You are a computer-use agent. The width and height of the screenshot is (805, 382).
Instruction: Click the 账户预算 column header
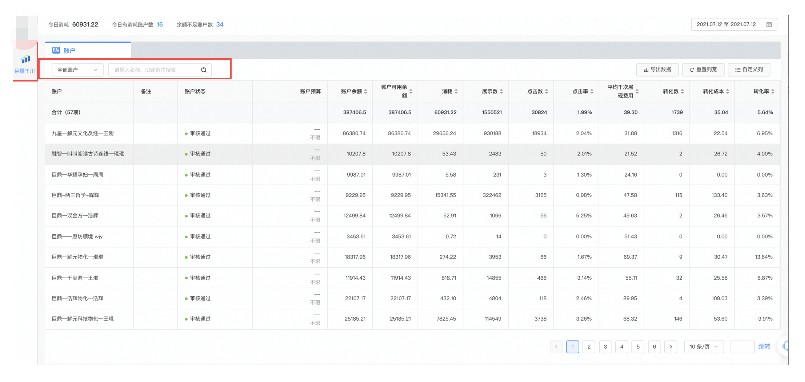click(x=311, y=91)
